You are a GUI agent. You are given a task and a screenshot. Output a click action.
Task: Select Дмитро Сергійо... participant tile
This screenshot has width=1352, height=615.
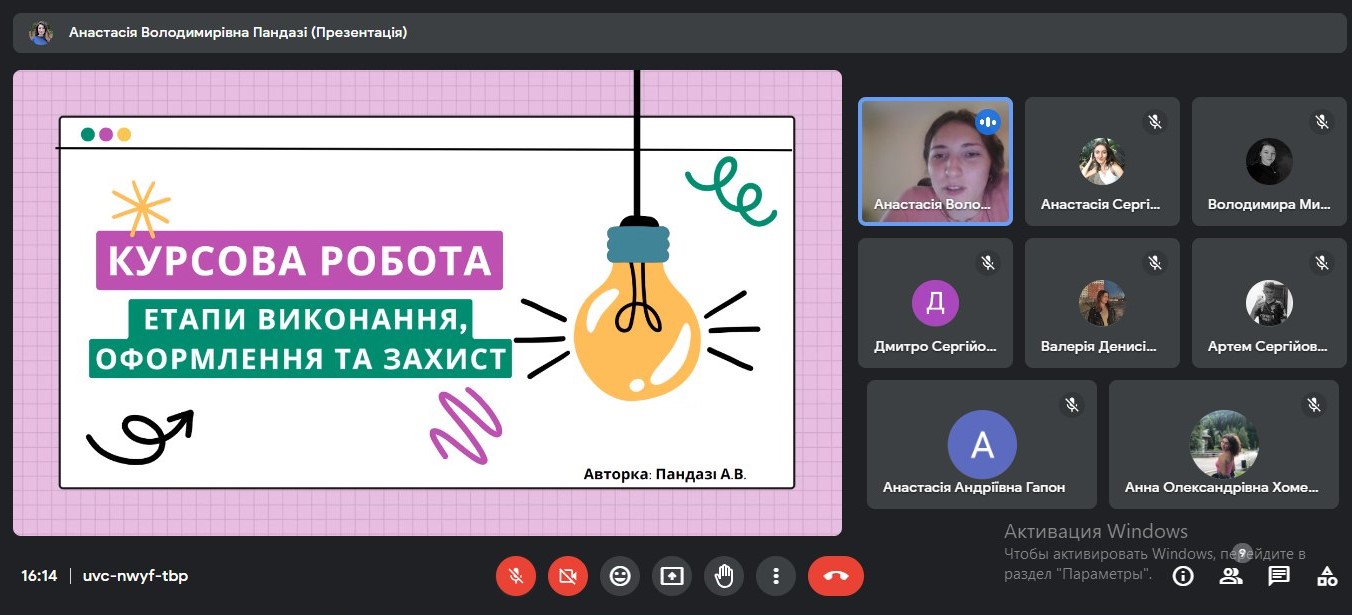pos(935,303)
